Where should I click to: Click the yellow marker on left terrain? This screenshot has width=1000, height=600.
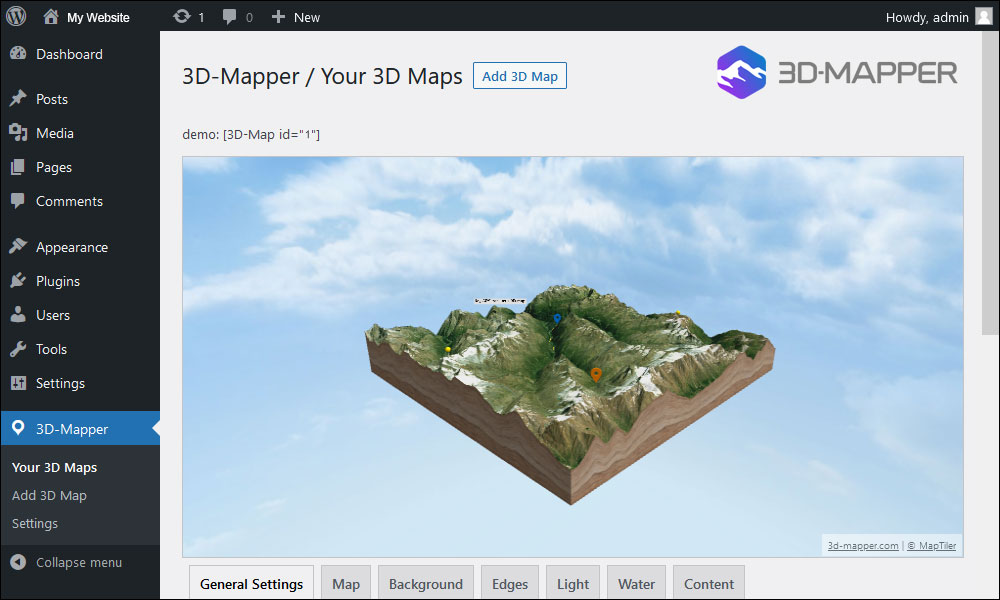[448, 349]
